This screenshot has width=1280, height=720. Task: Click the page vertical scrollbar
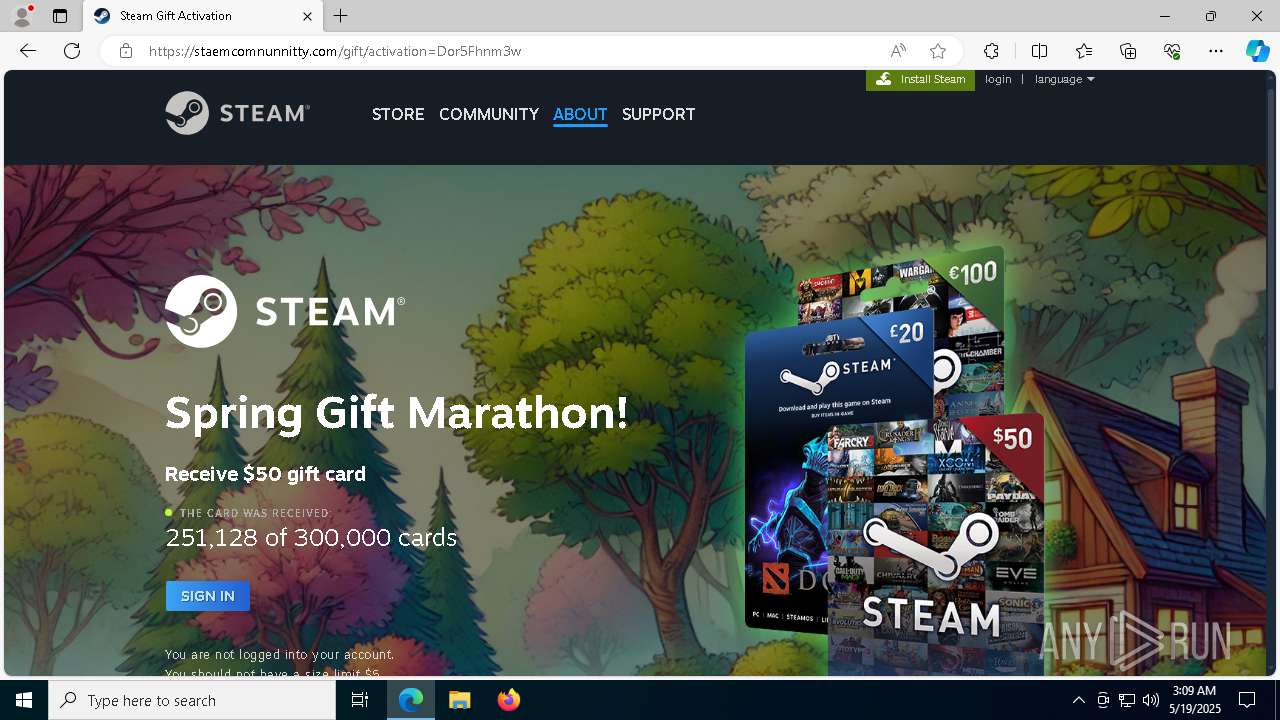click(x=1270, y=372)
